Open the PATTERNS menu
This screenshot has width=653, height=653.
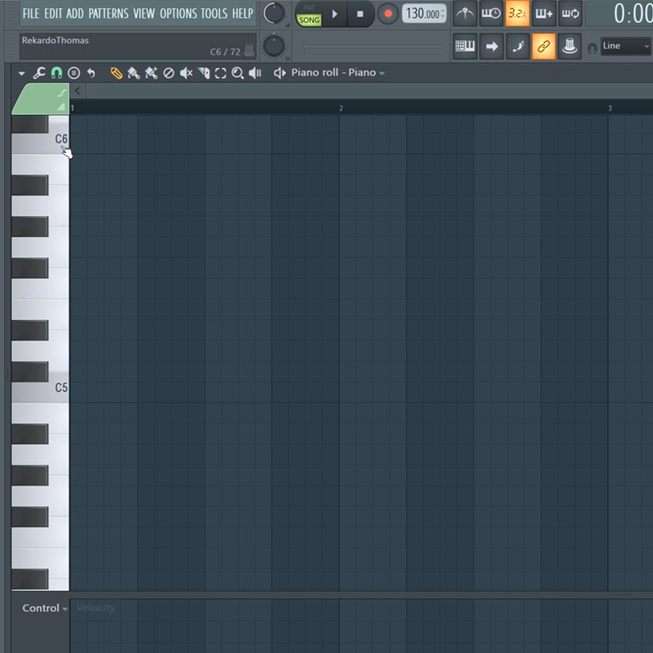pos(109,13)
